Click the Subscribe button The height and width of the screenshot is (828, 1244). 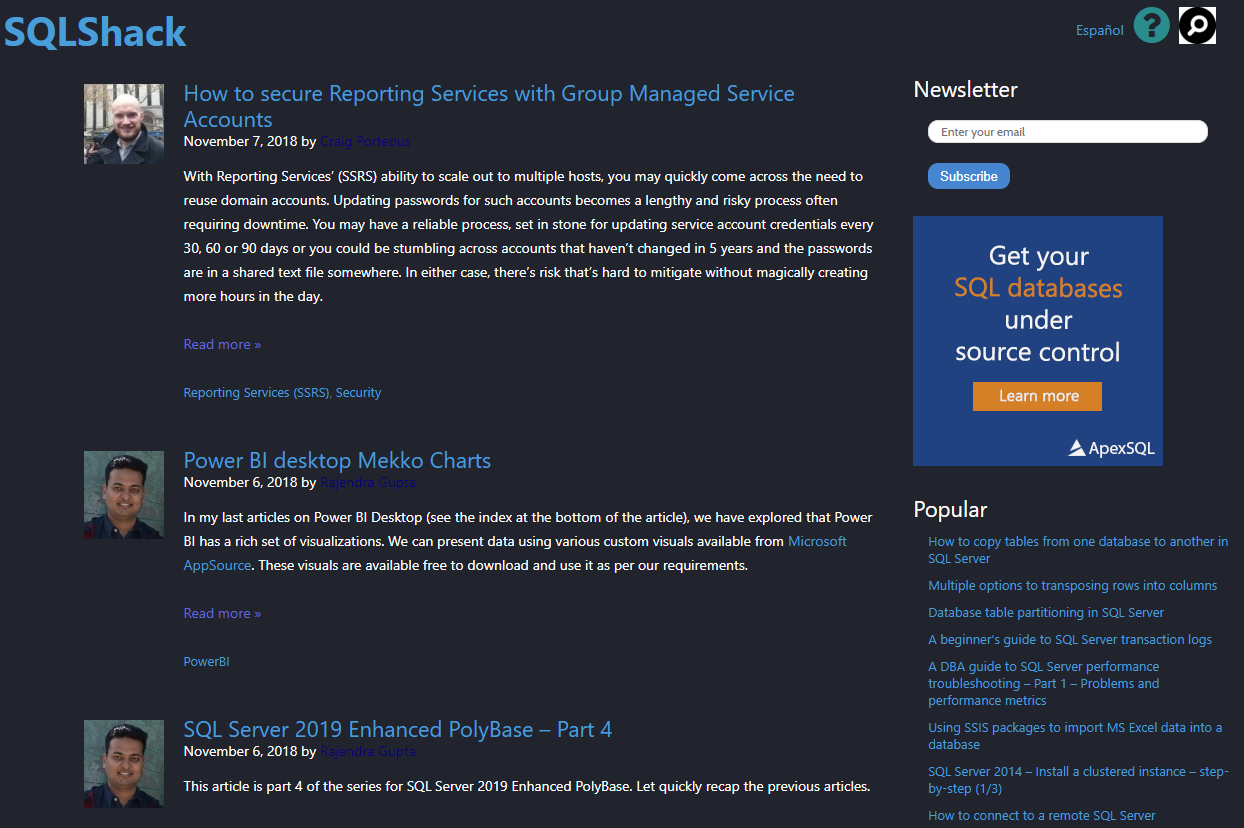(969, 176)
